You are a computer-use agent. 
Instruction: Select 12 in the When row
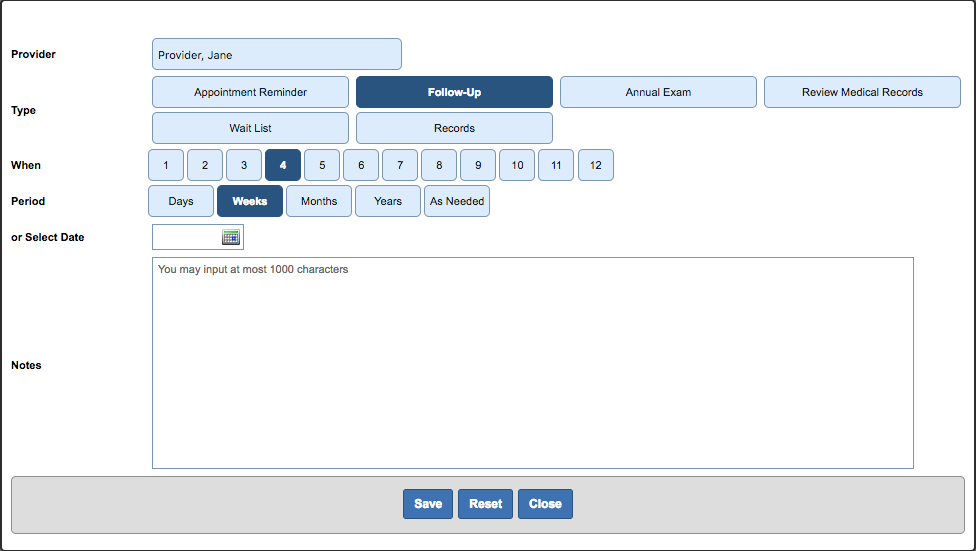595,165
